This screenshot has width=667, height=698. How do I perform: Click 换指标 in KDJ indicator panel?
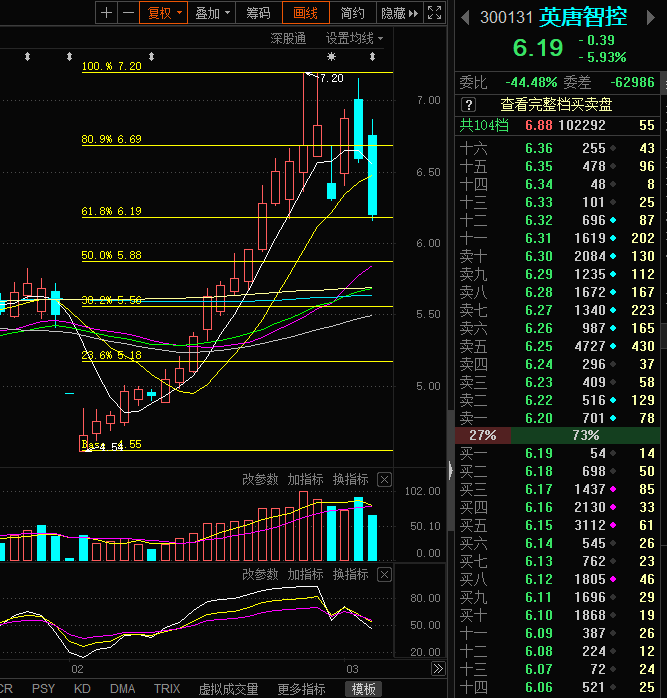[350, 574]
